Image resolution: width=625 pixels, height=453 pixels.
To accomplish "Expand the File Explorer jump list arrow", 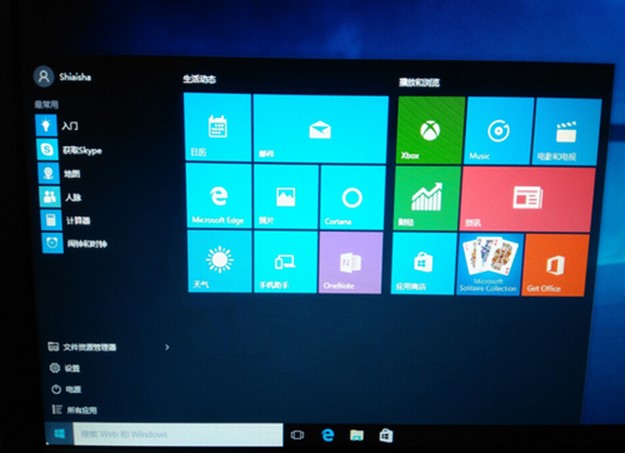I will click(x=167, y=347).
